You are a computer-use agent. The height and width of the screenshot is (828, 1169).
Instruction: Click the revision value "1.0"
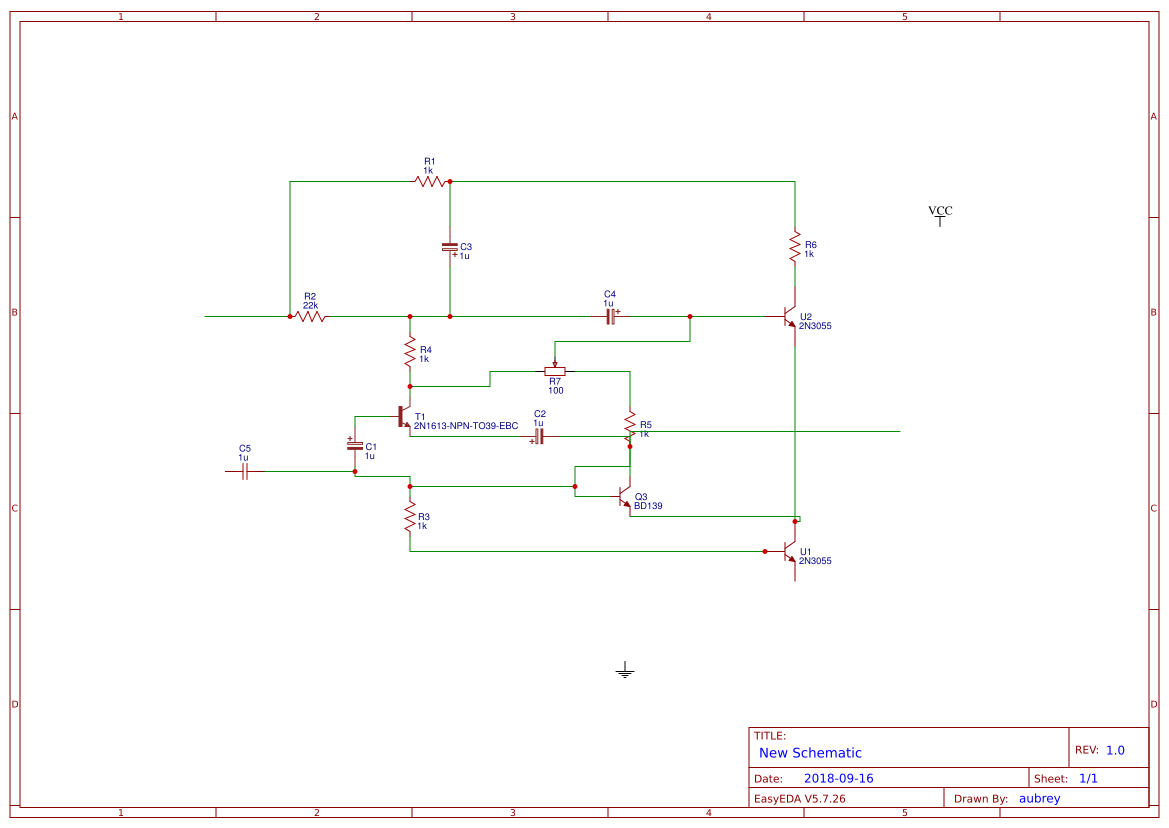point(1115,750)
